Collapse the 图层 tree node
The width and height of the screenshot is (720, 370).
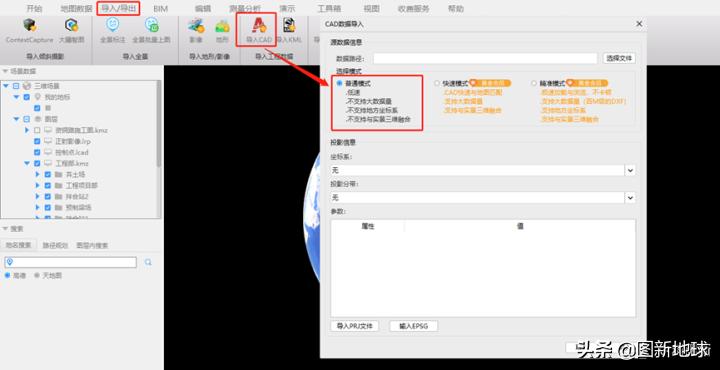click(17, 119)
